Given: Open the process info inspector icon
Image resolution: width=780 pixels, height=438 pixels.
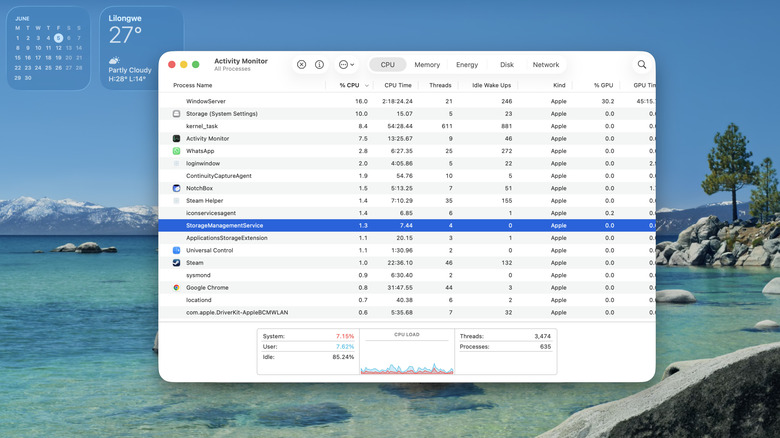Looking at the screenshot, I should coord(319,65).
